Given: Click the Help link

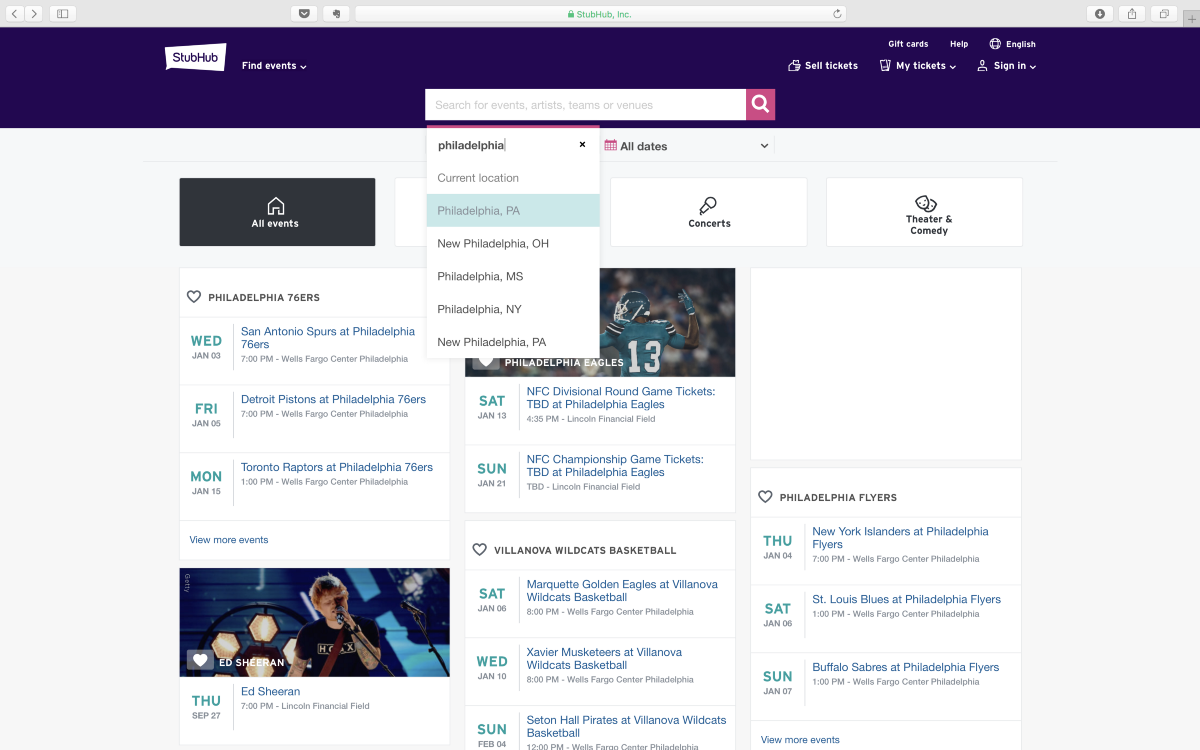Looking at the screenshot, I should point(959,44).
